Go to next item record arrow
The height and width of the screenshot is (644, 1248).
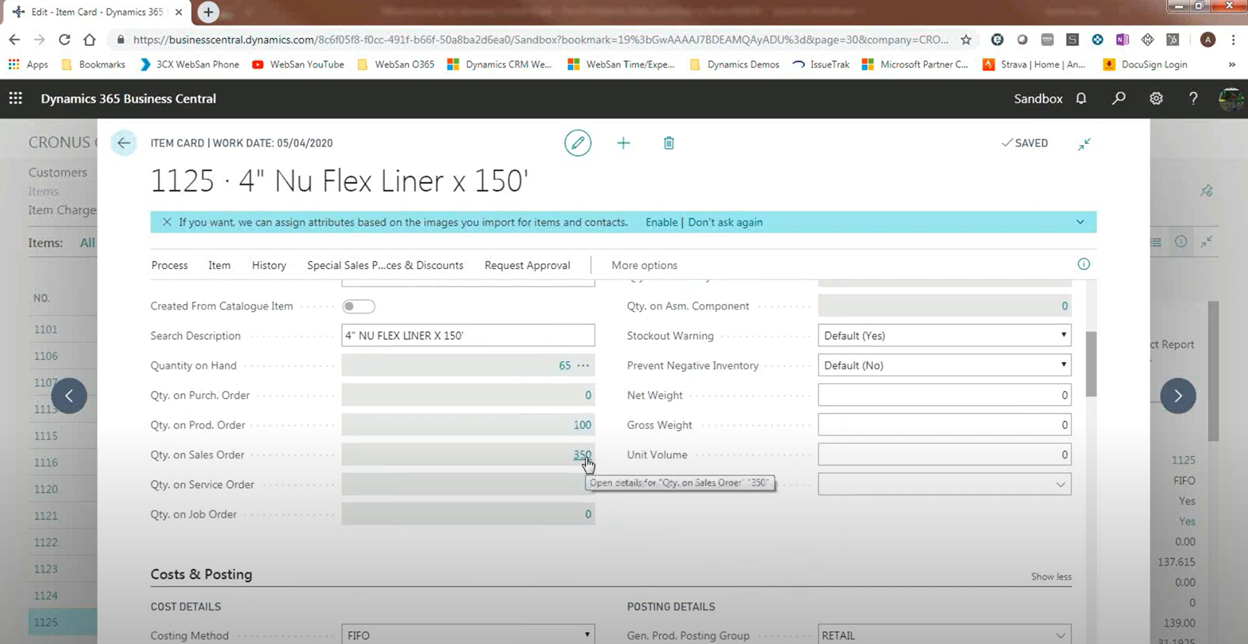[1178, 396]
